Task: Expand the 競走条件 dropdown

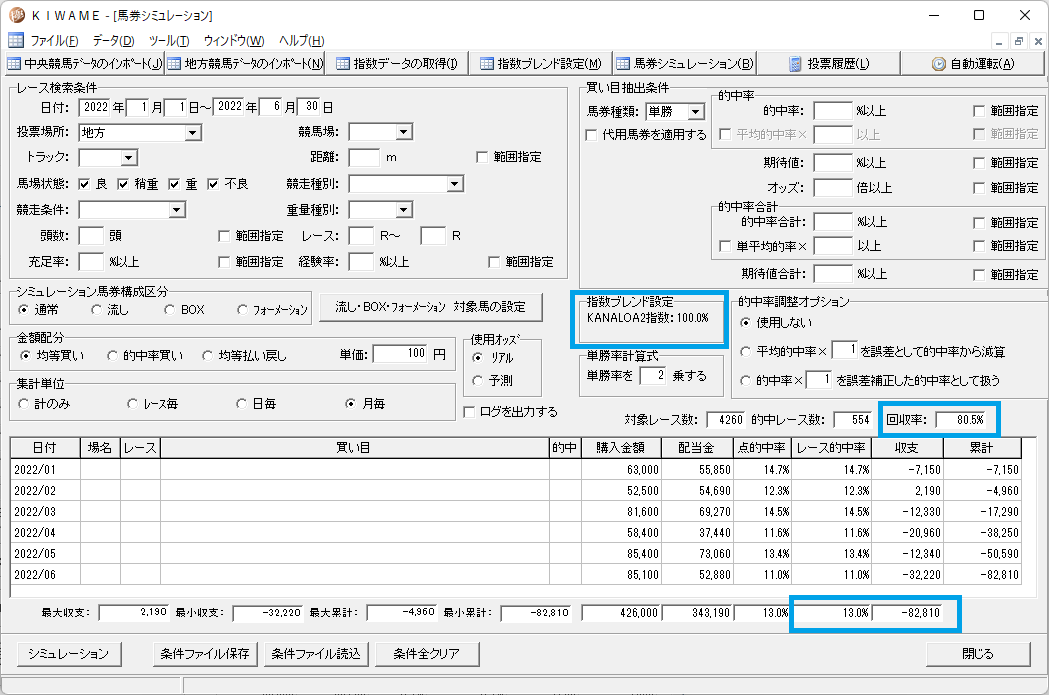Action: (177, 210)
